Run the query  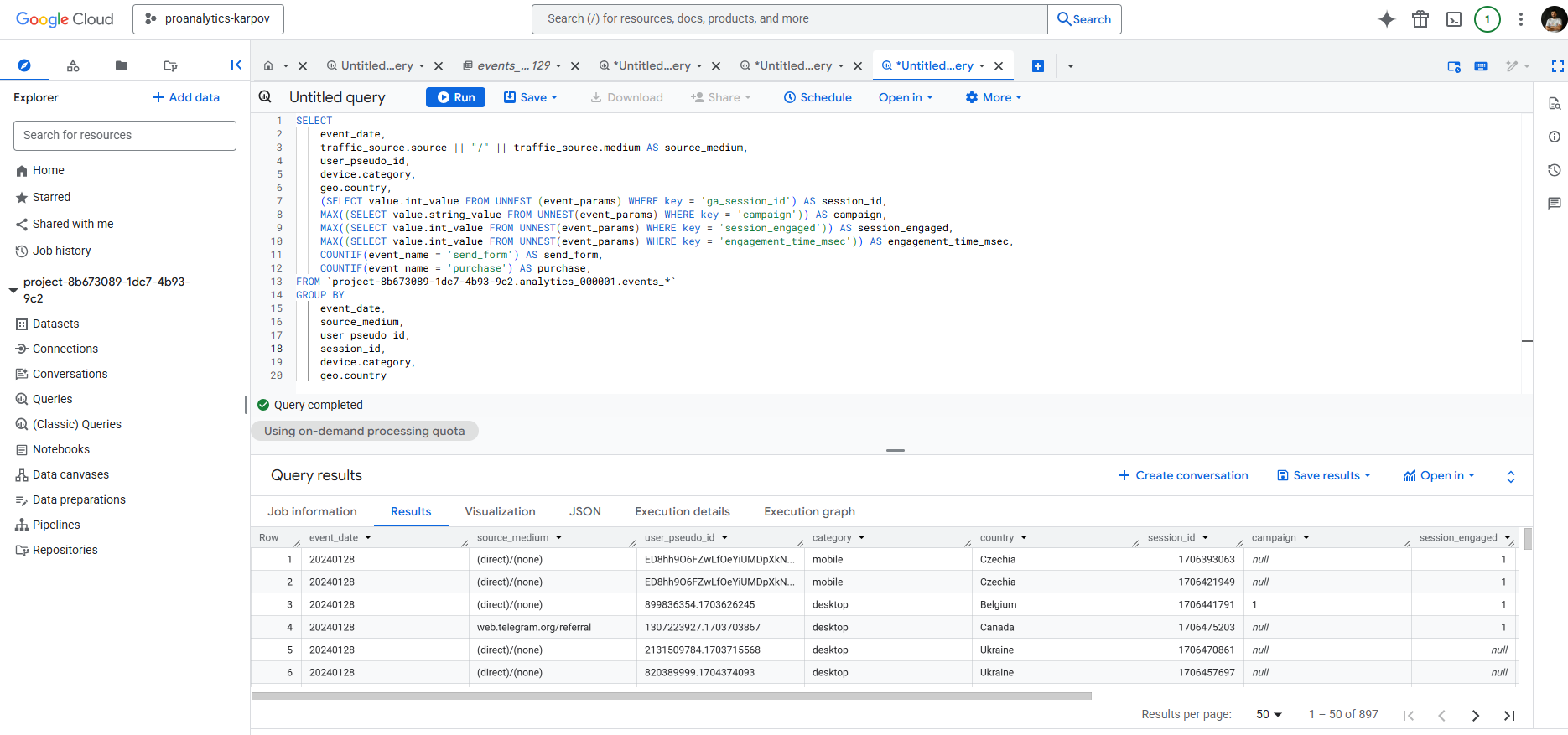[x=455, y=97]
